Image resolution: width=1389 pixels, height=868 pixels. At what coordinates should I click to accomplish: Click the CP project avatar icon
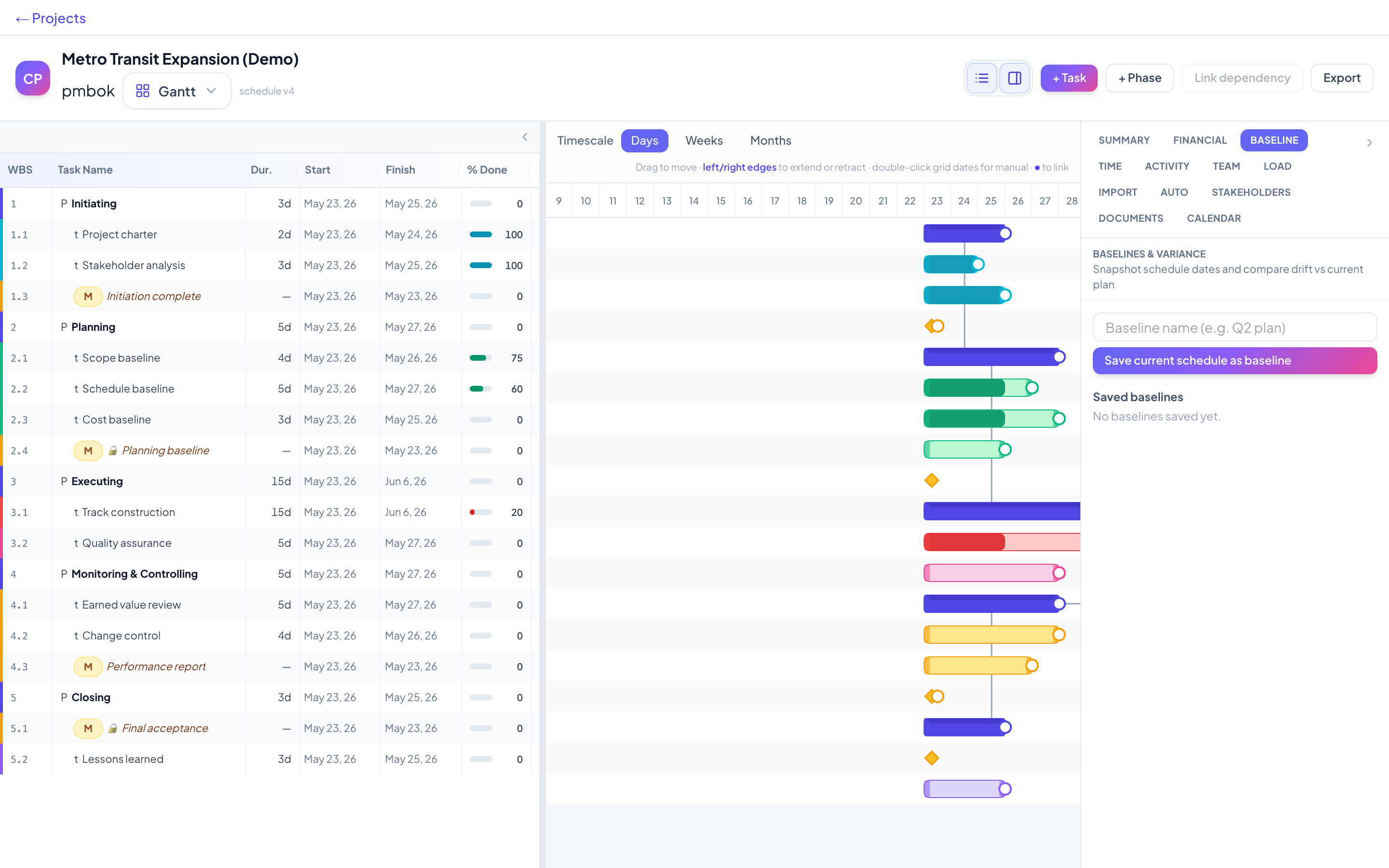33,78
